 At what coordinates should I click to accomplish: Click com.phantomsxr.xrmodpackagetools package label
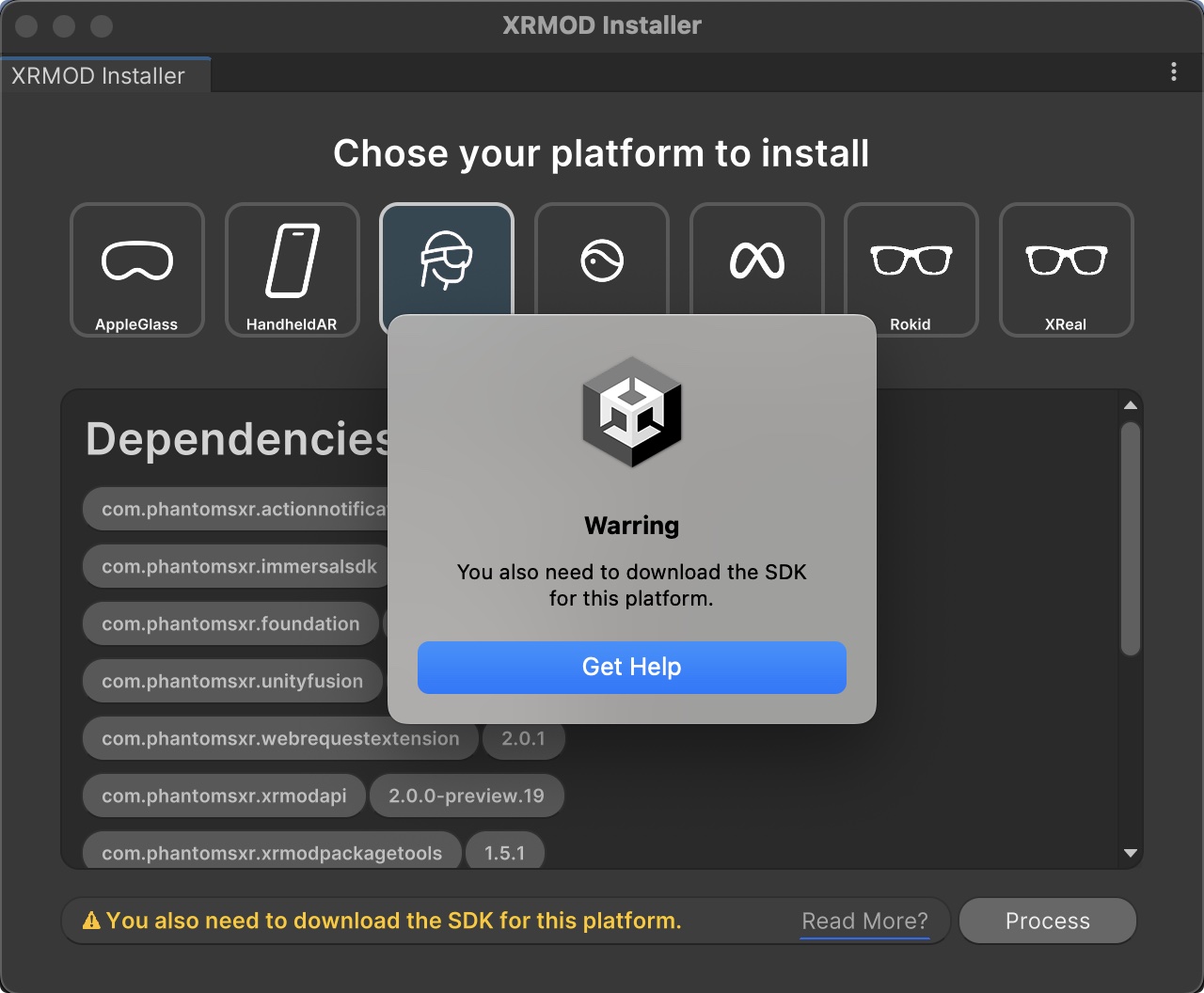[x=272, y=852]
